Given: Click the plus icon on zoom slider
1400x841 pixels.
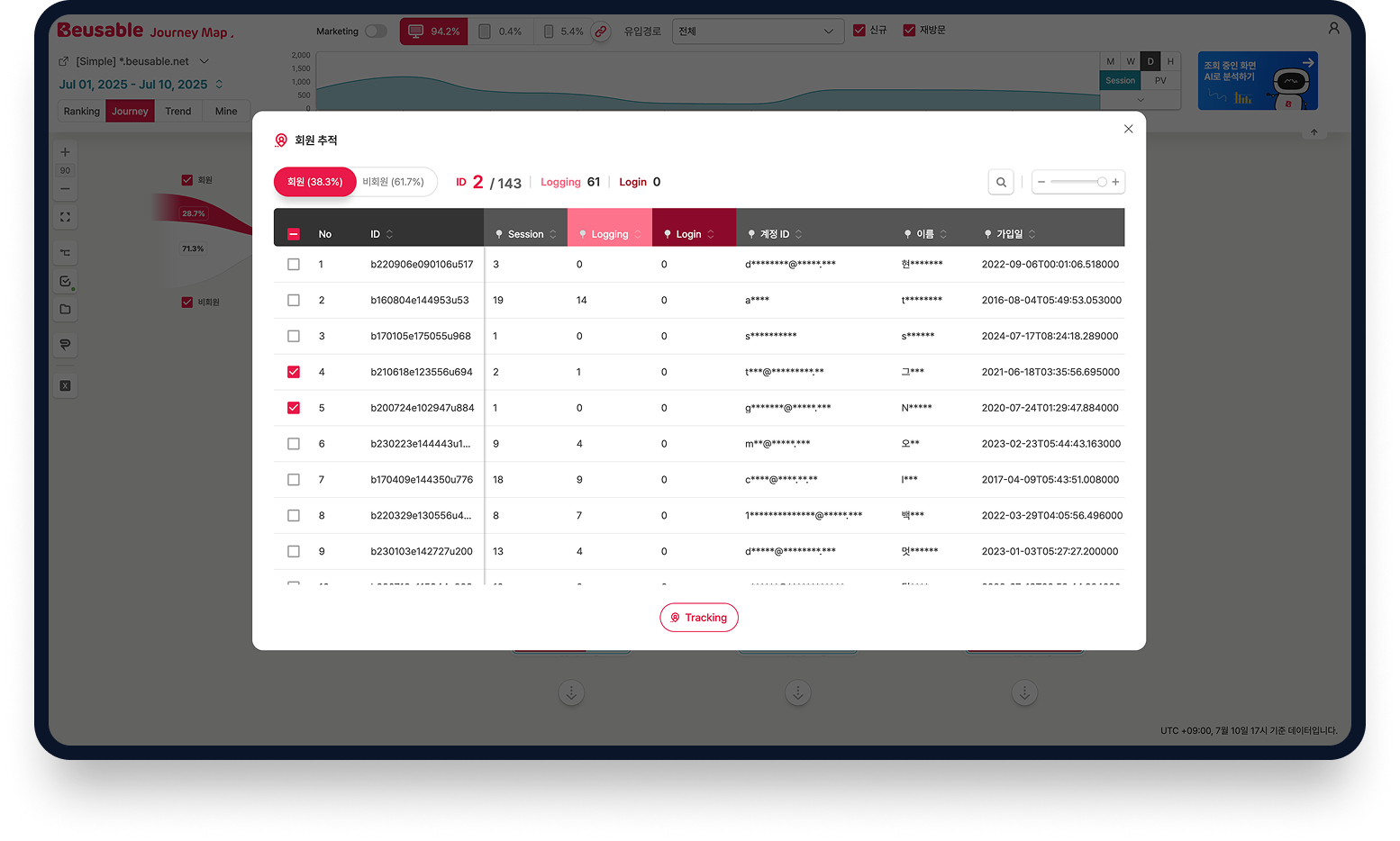Looking at the screenshot, I should (x=1115, y=182).
